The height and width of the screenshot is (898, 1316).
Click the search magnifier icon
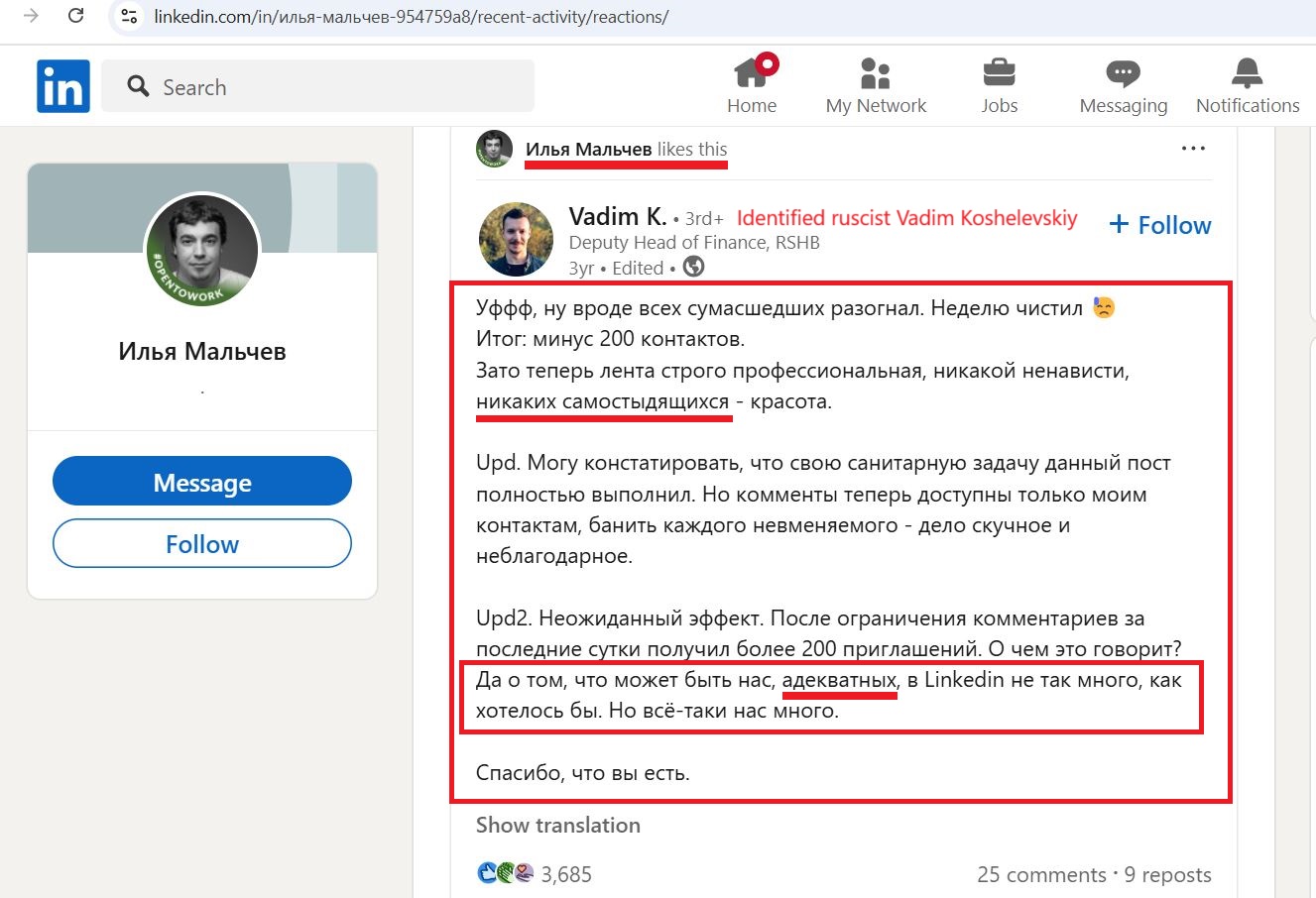click(138, 86)
